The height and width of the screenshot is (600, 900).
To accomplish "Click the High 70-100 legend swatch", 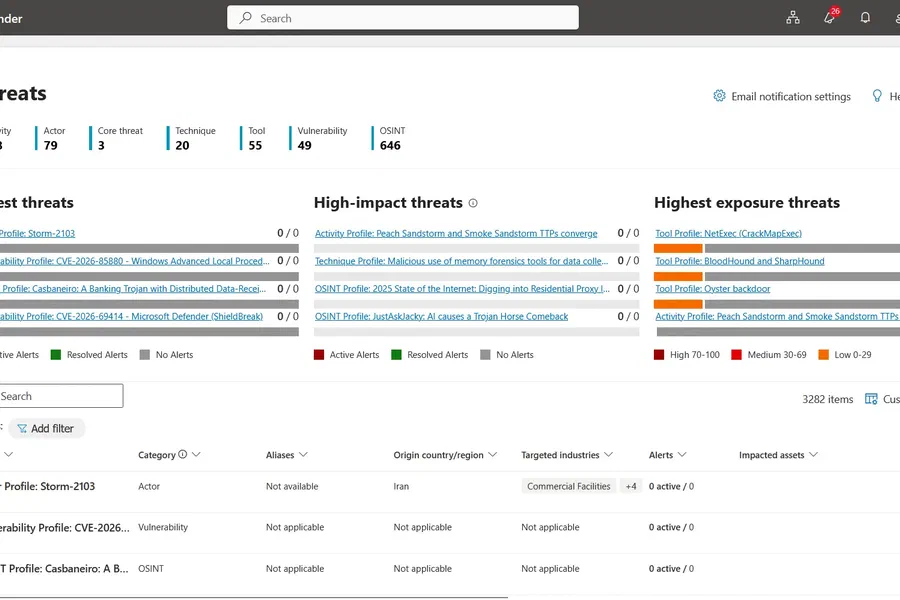I will (x=659, y=355).
